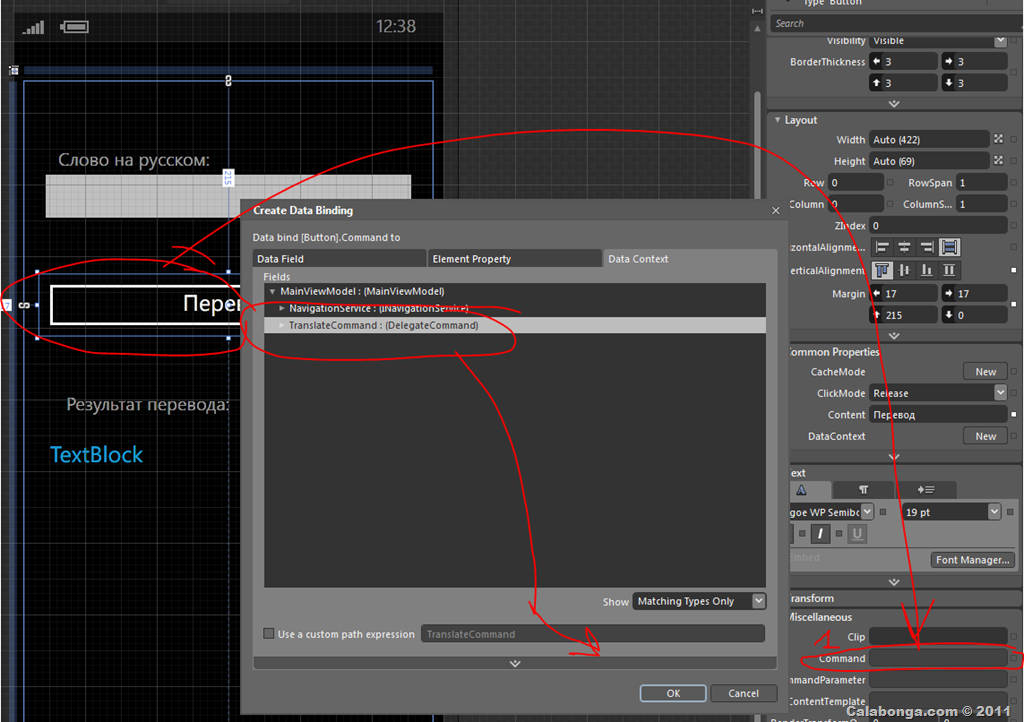Click the lock icon on the designer column divider

click(228, 80)
